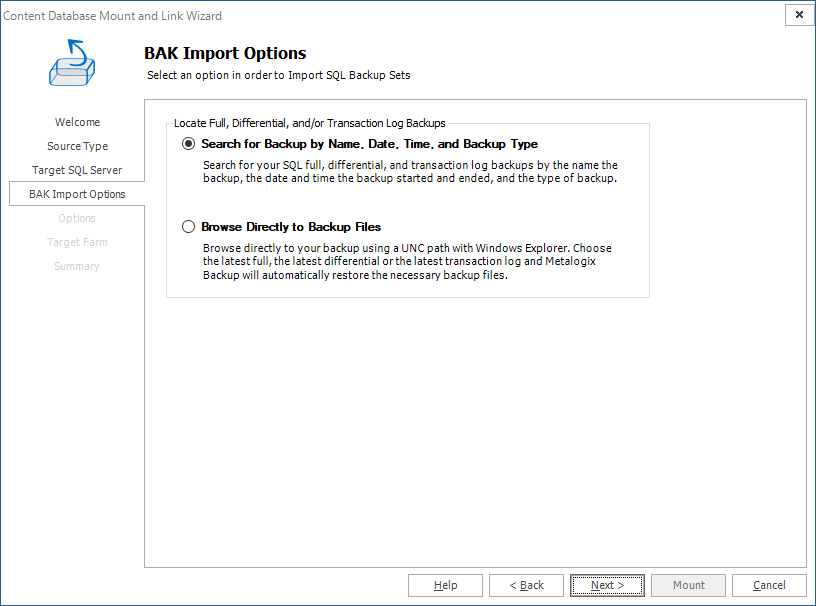Click the 'Locate Full, Differential' group label
816x606 pixels.
pos(310,123)
